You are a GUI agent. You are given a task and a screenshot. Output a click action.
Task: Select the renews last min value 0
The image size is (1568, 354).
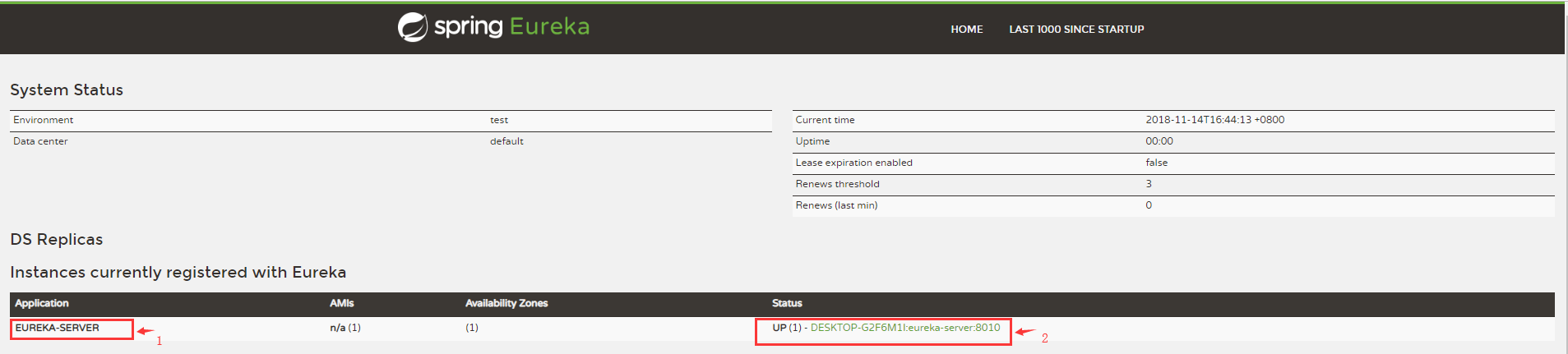[x=1149, y=205]
